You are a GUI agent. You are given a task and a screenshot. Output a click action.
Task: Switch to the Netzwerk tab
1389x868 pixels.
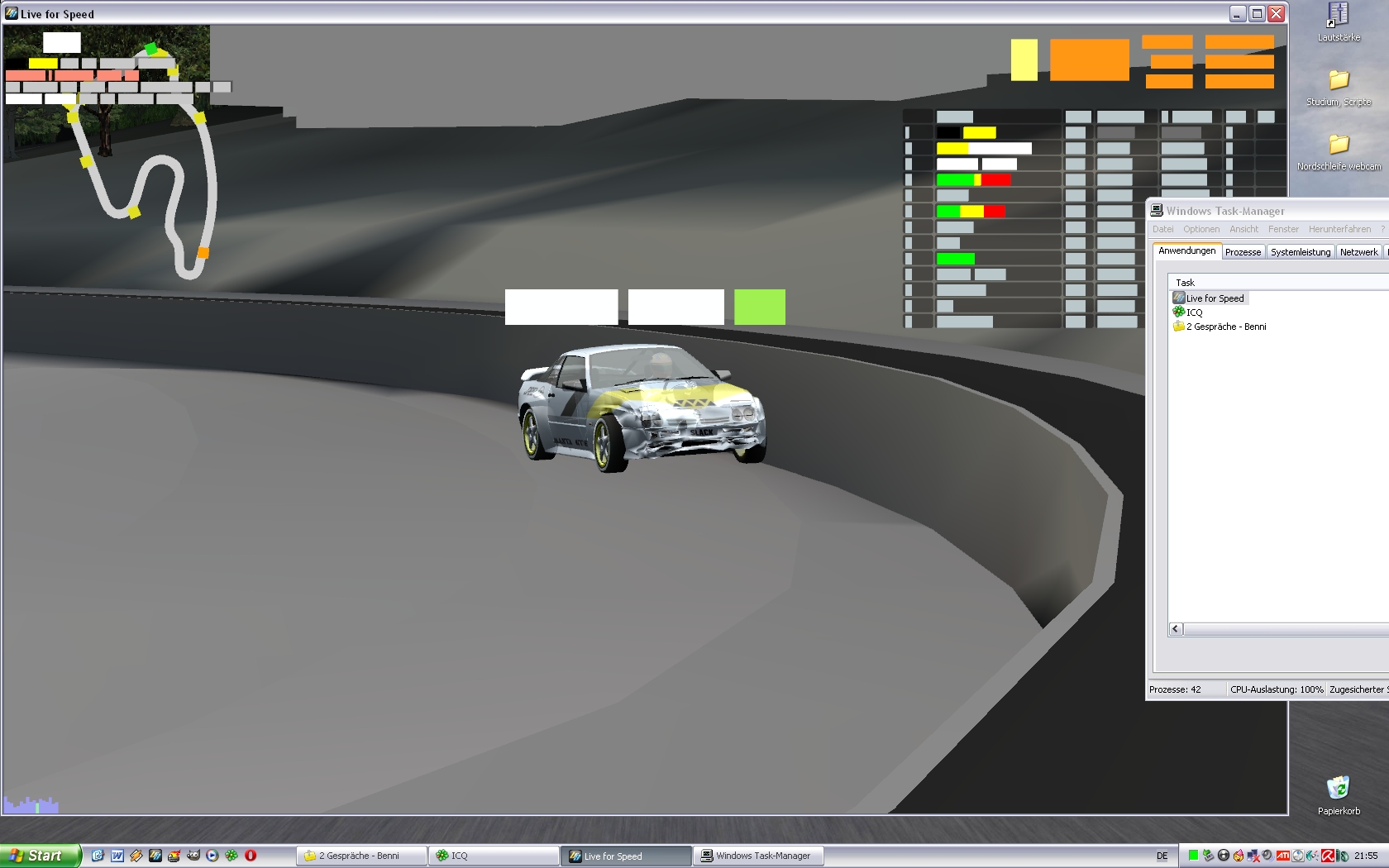tap(1359, 252)
